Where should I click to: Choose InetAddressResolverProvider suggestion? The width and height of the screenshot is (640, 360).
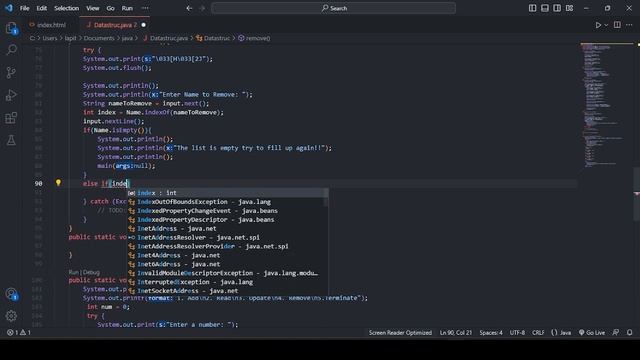click(227, 246)
